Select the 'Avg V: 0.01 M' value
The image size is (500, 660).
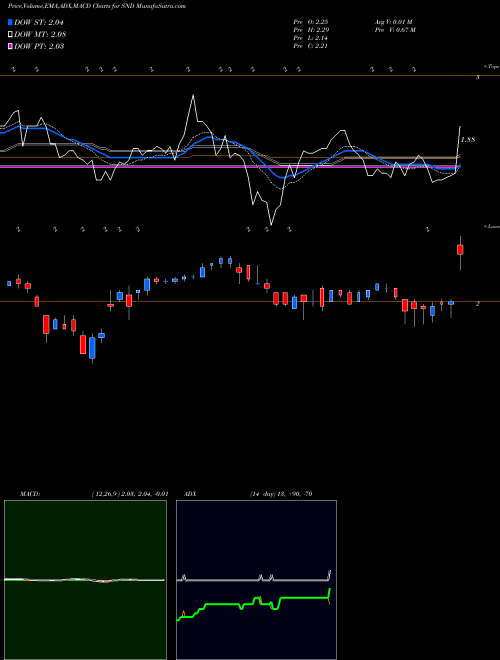[x=393, y=22]
